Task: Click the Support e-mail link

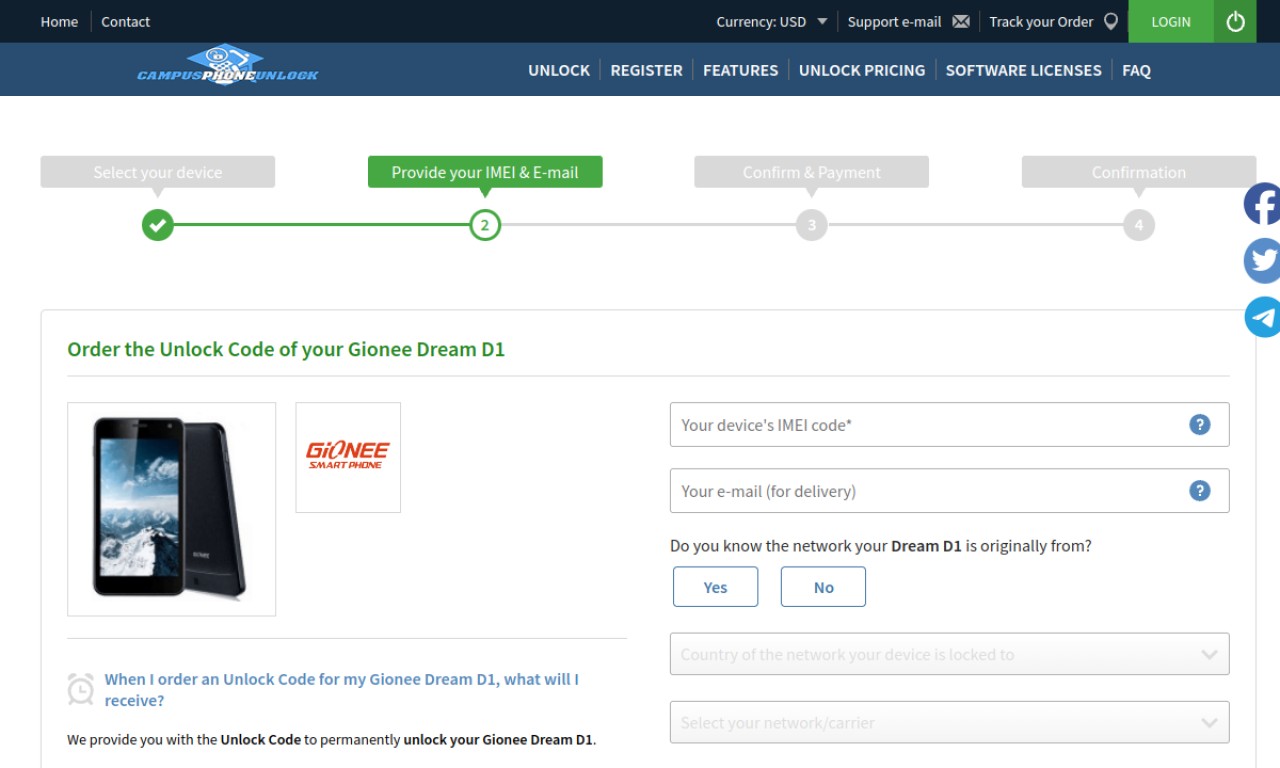Action: 894,21
